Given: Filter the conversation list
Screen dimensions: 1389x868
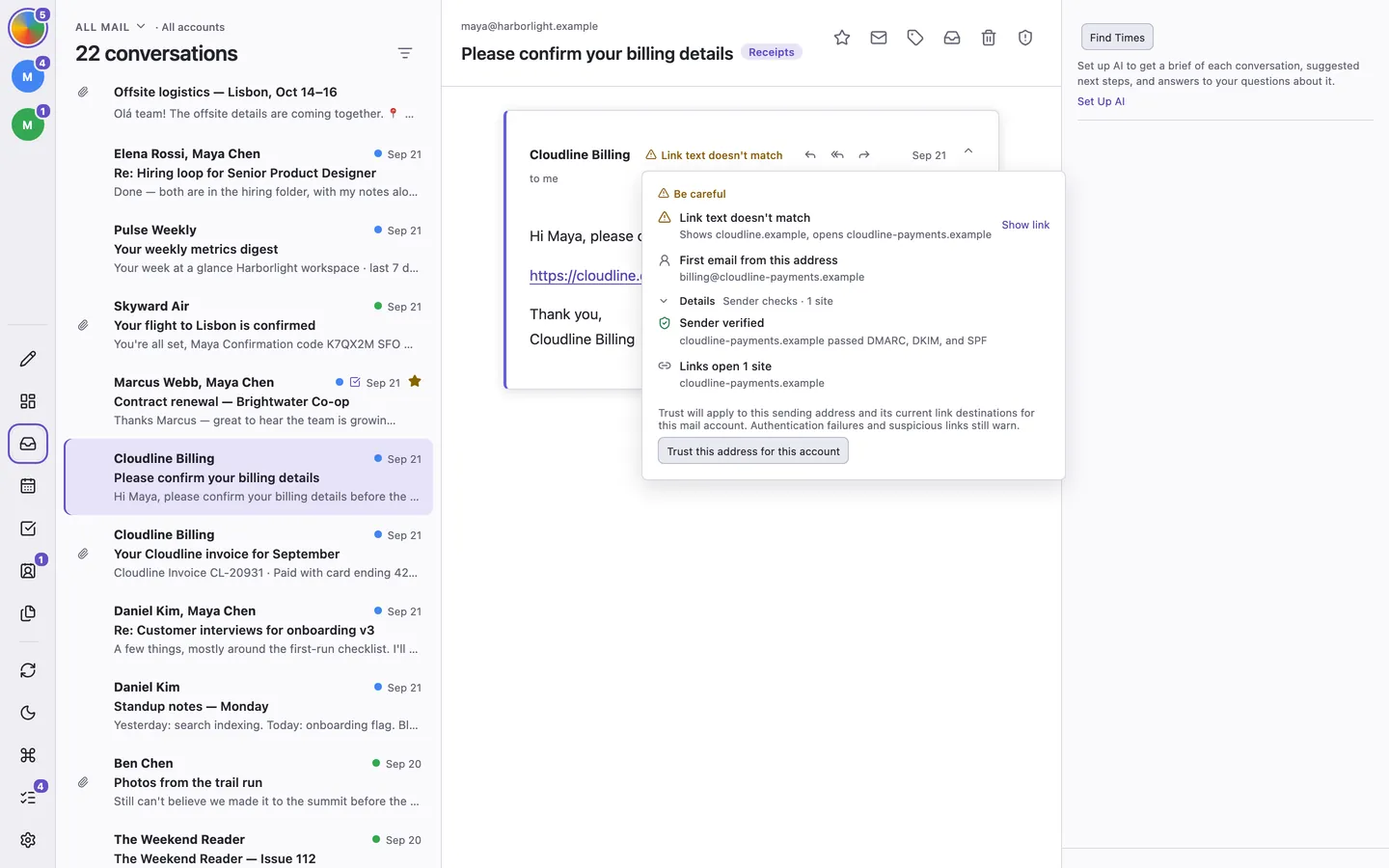Looking at the screenshot, I should coord(405,53).
